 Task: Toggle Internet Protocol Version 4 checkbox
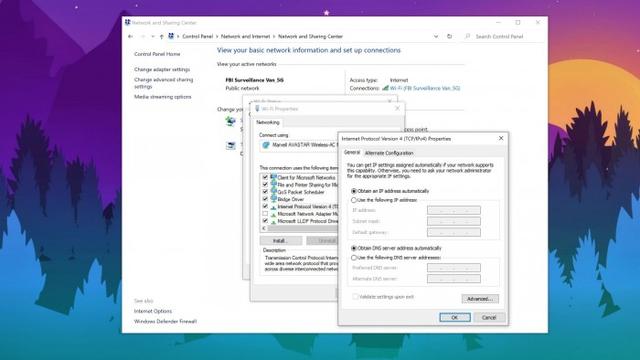click(x=265, y=207)
